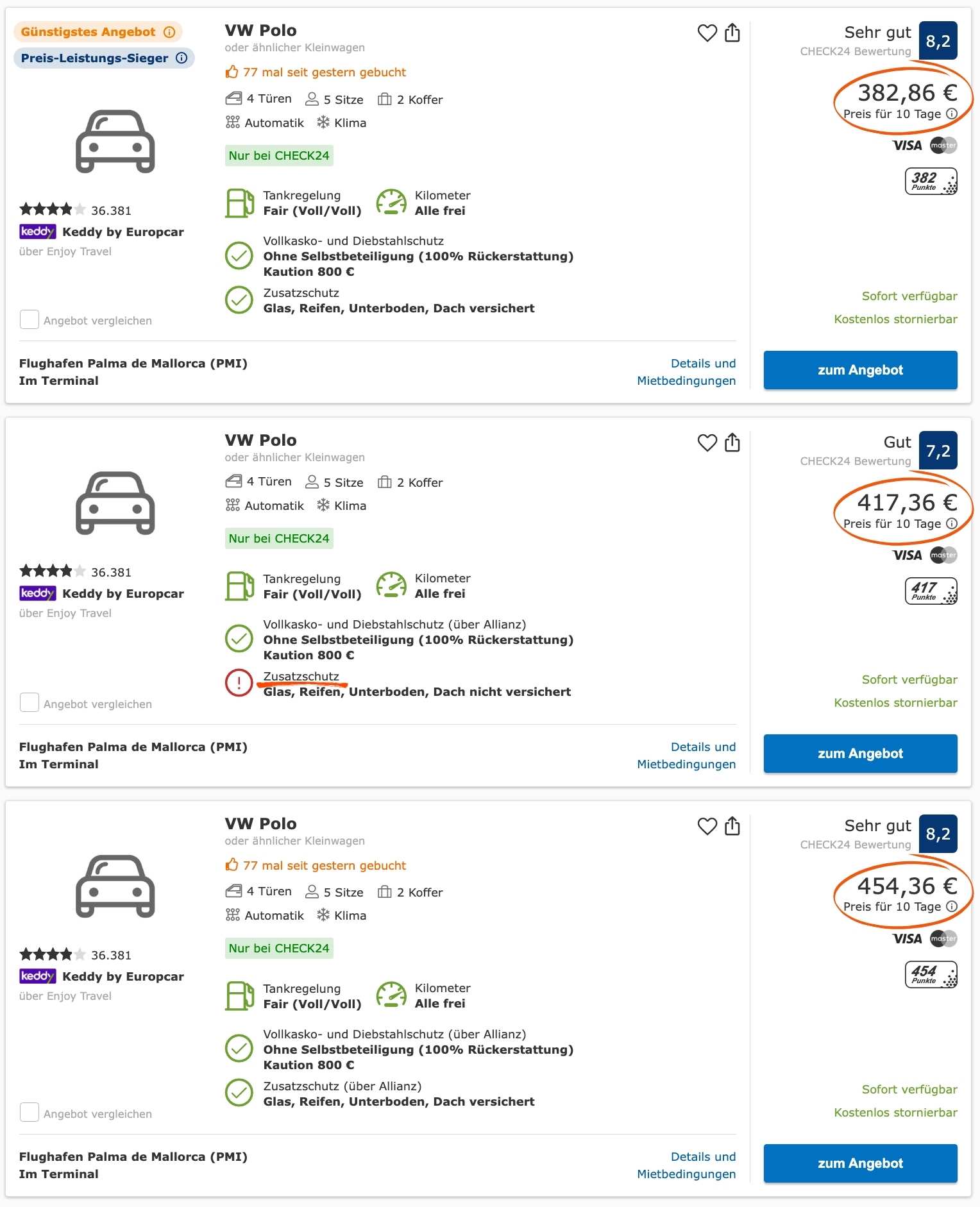The height and width of the screenshot is (1207, 980).
Task: Click share icon on the 454,36 € offer
Action: point(732,825)
